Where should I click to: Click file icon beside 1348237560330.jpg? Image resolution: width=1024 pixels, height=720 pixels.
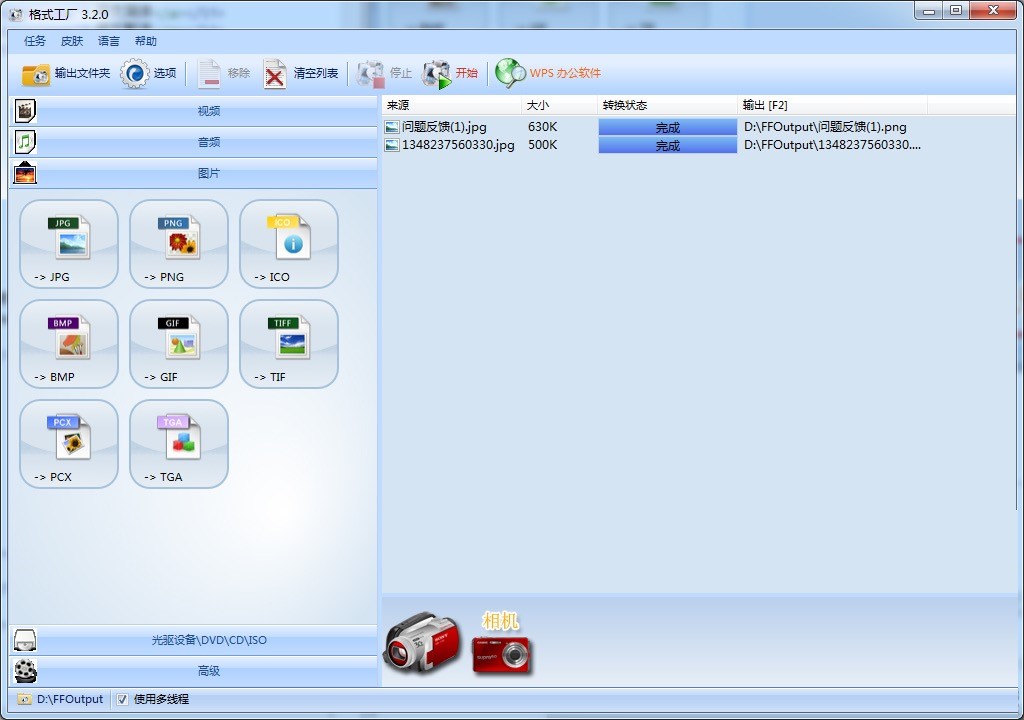[x=392, y=145]
